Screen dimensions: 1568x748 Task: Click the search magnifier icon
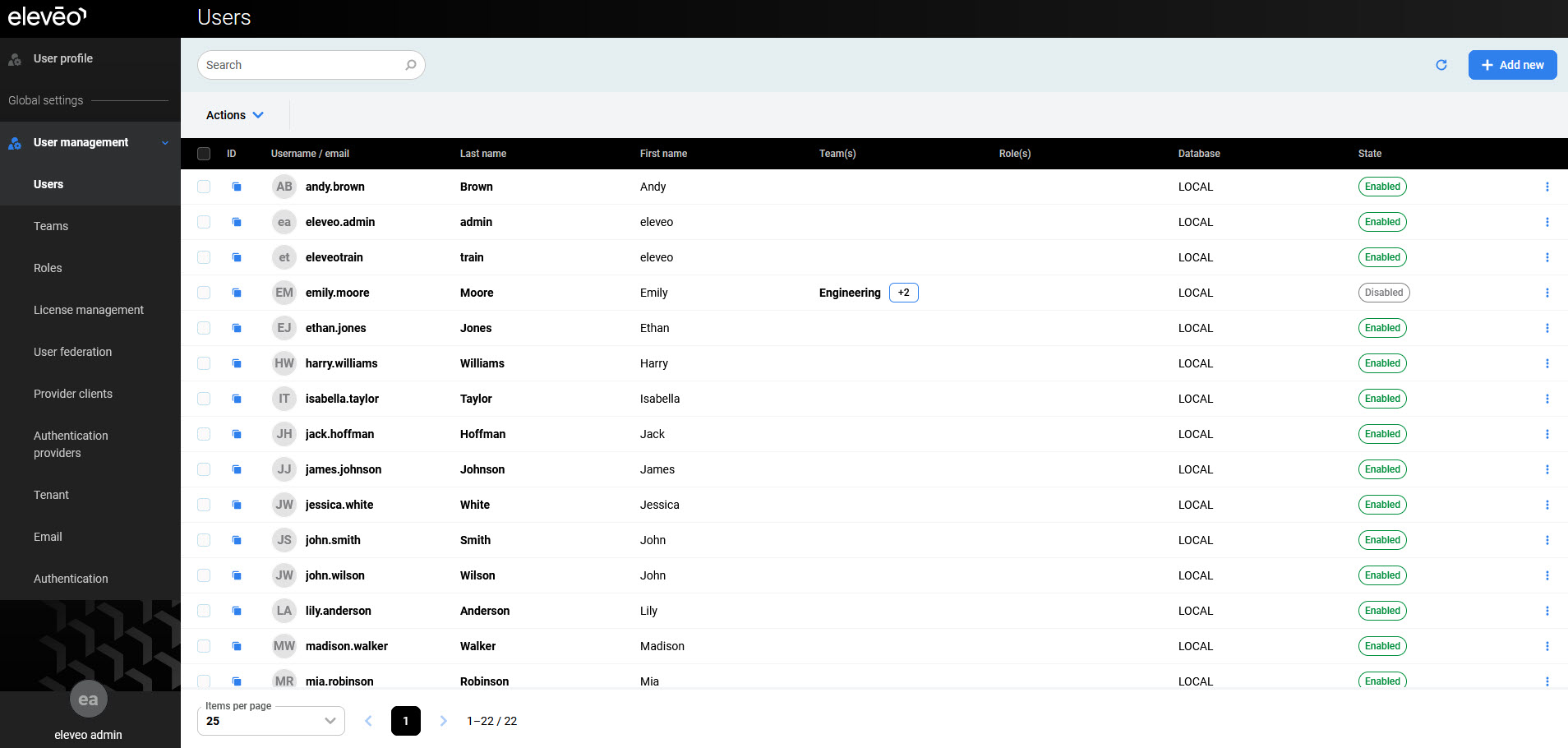[x=411, y=65]
